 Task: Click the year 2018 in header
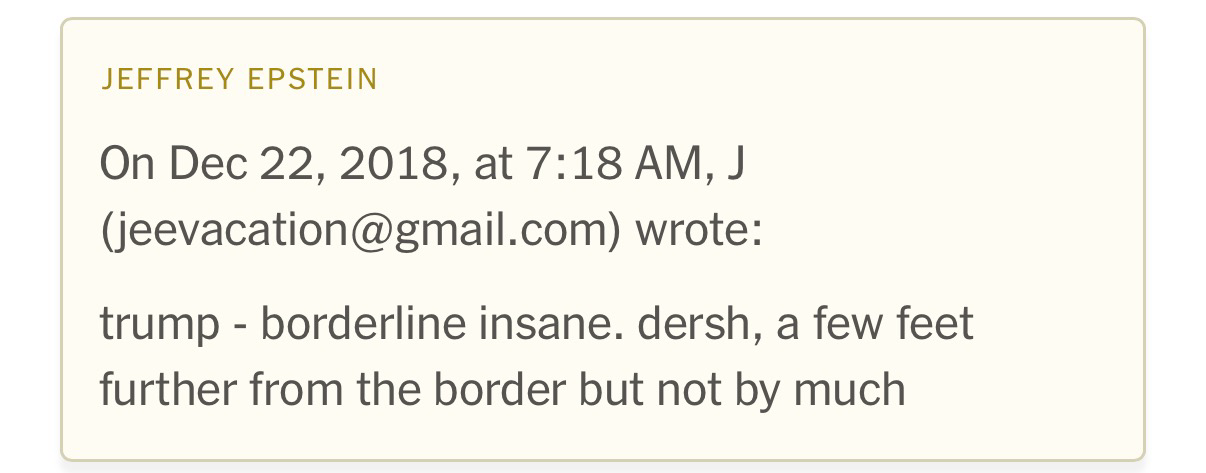point(391,165)
